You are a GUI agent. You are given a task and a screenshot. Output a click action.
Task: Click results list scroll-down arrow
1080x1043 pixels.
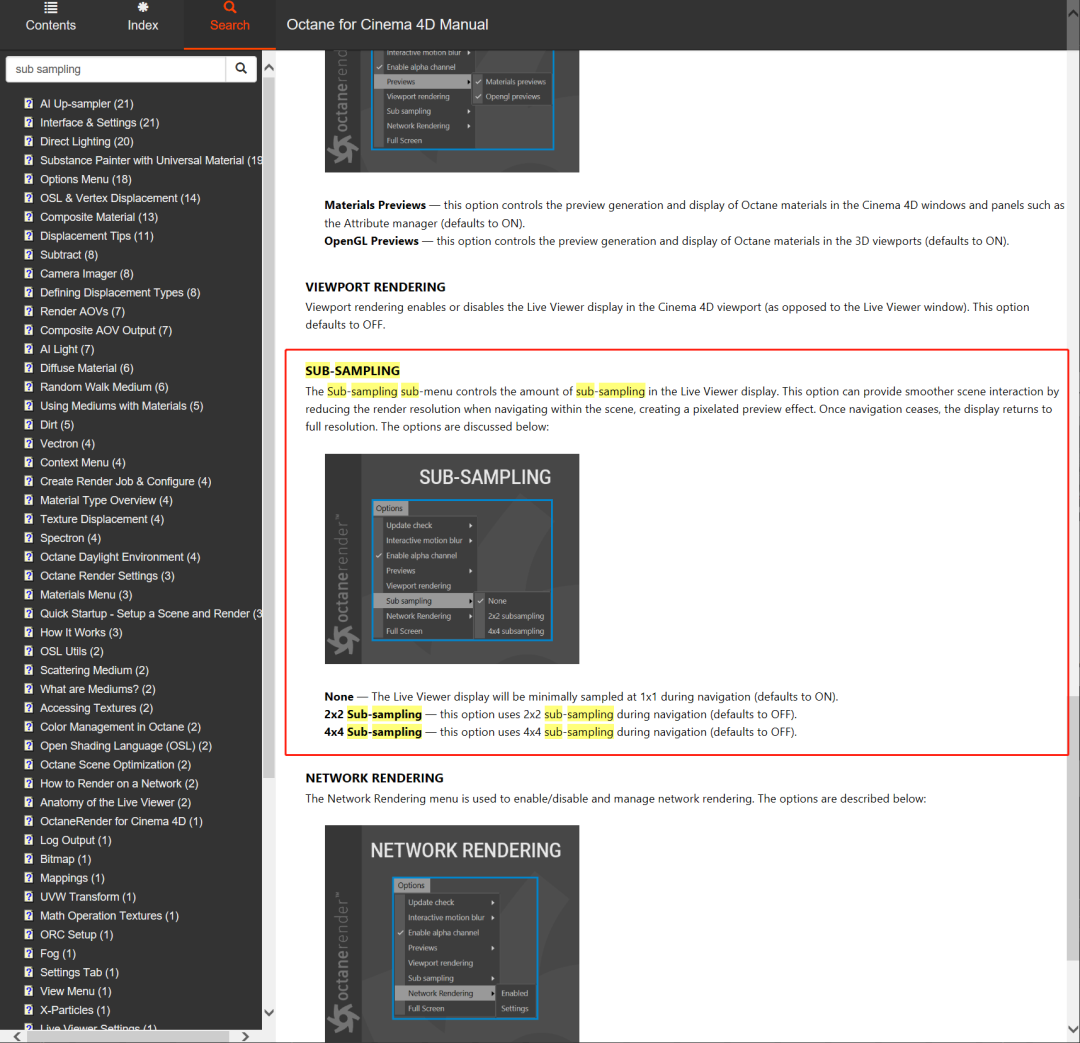click(269, 1013)
